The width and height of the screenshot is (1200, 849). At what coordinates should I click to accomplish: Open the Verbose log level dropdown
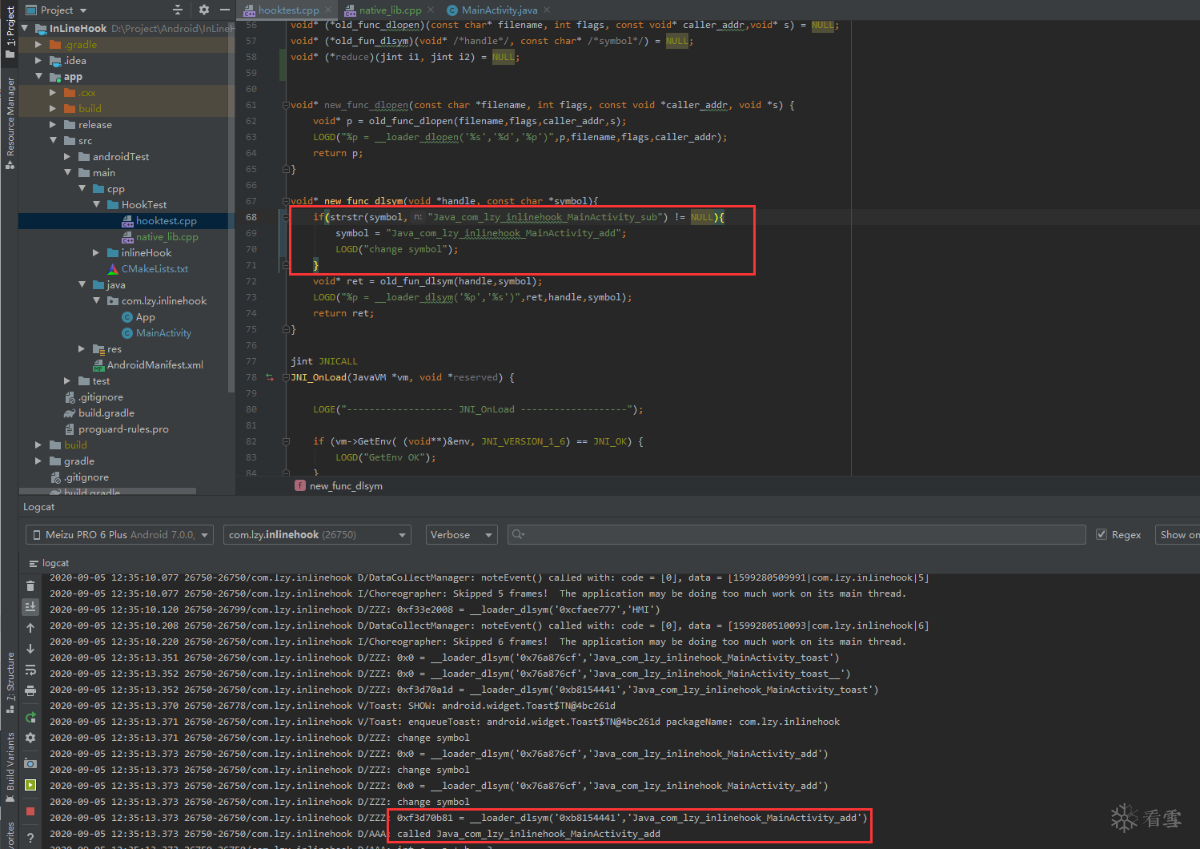pyautogui.click(x=460, y=535)
